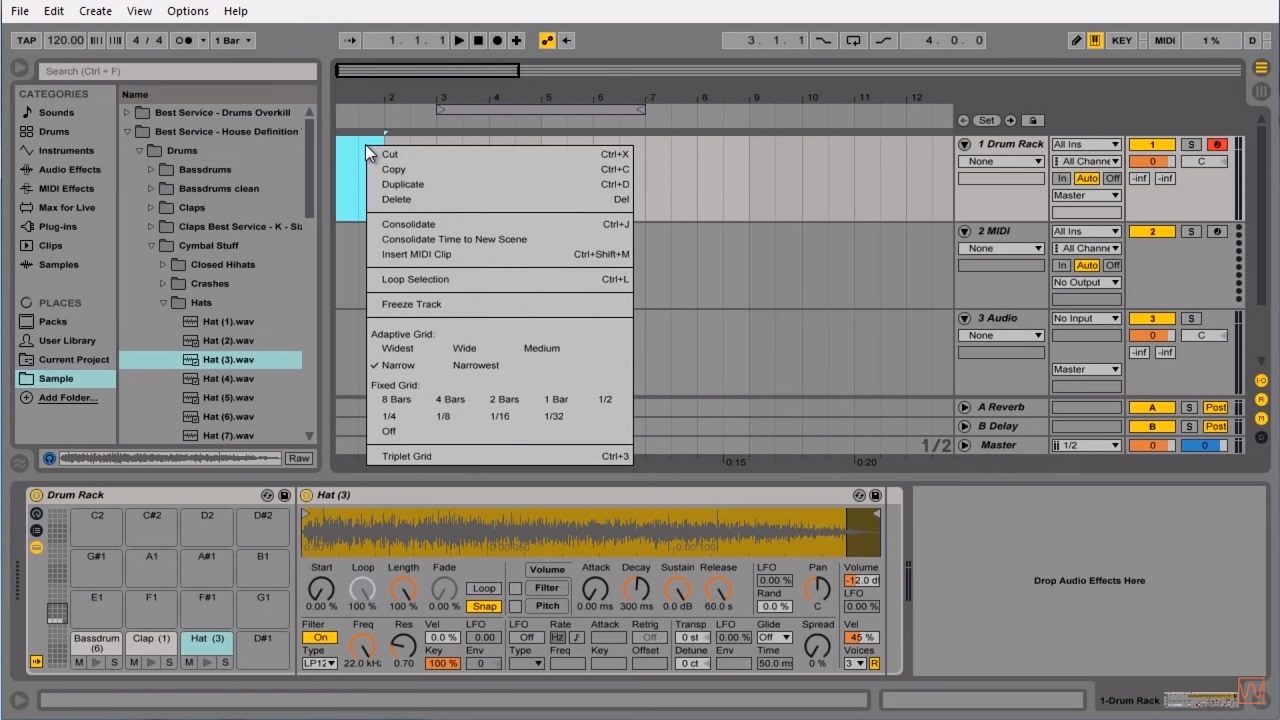
Task: Click the TAP tempo button
Action: coord(26,41)
